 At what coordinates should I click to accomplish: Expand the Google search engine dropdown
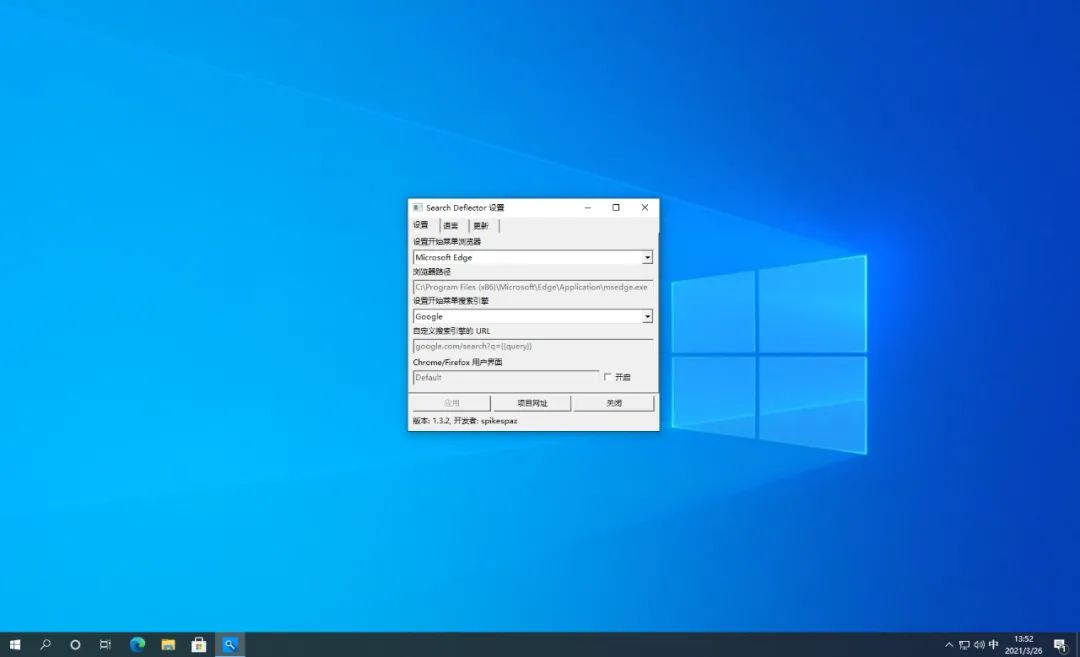point(647,317)
